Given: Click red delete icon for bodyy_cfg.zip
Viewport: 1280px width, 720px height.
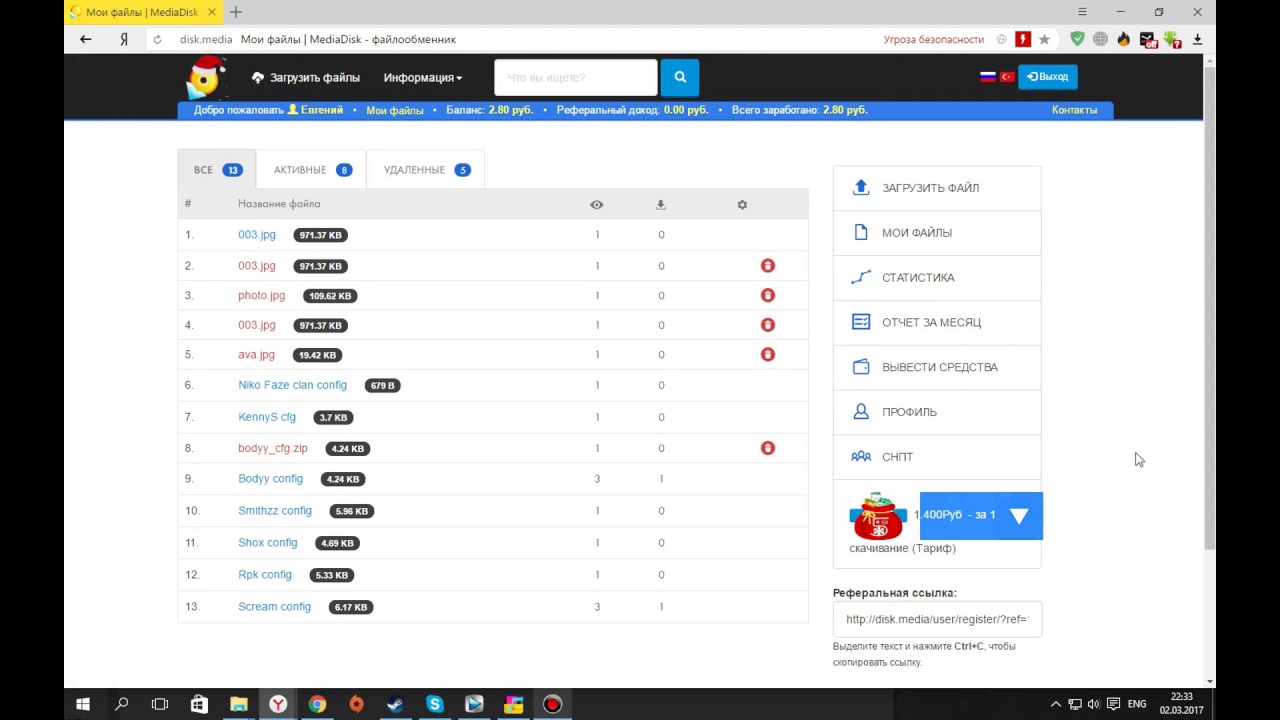Looking at the screenshot, I should point(767,448).
